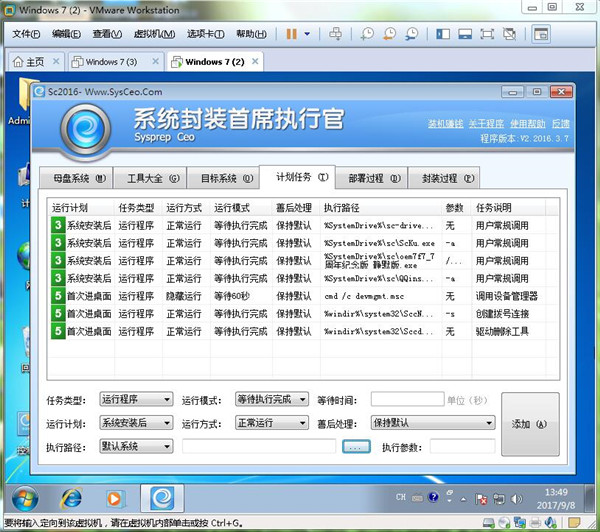Image resolution: width=600 pixels, height=532 pixels.
Task: Click the 反馈 link
Action: click(x=561, y=124)
